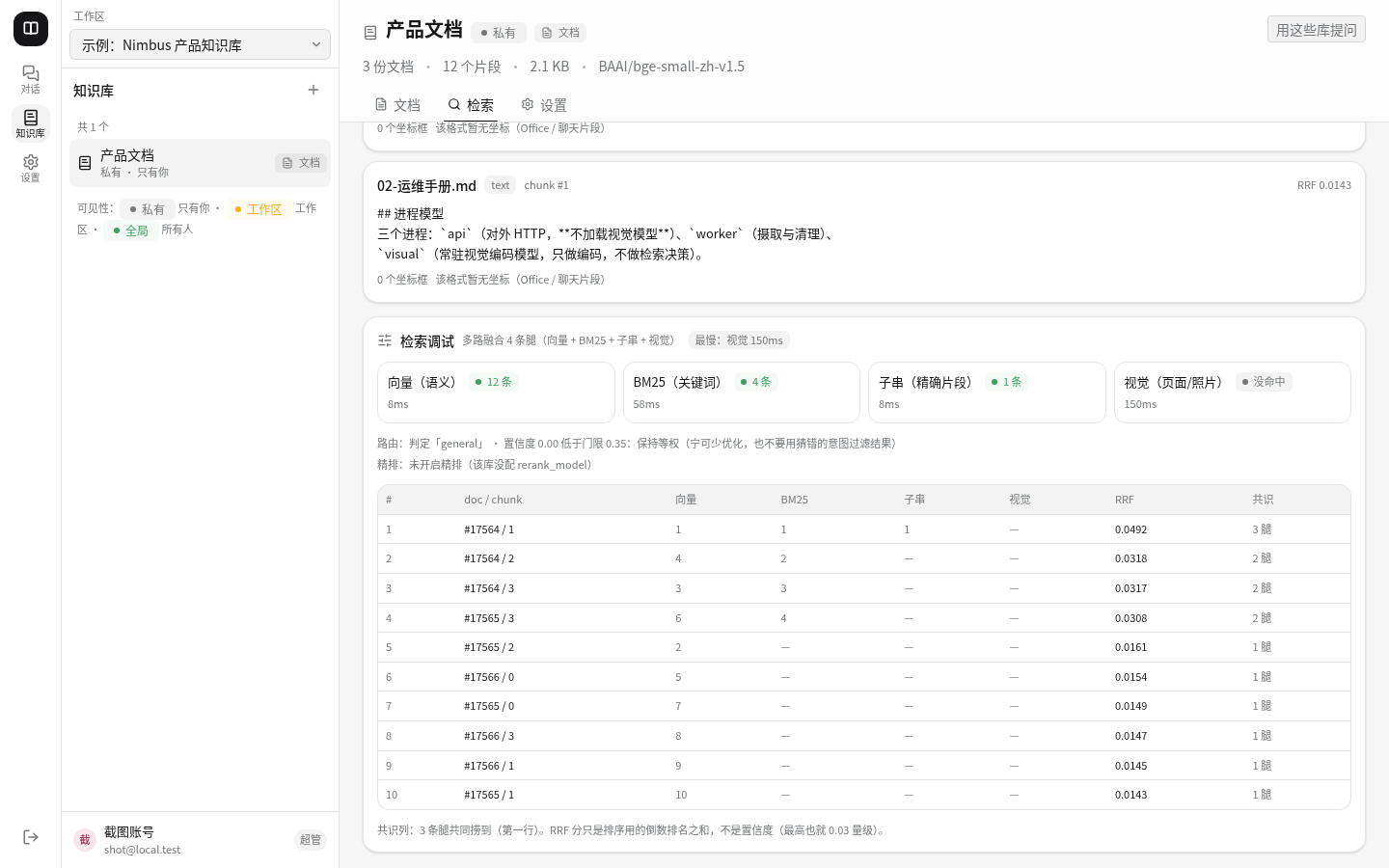Click the BM25（关键词）leg card

point(742,393)
